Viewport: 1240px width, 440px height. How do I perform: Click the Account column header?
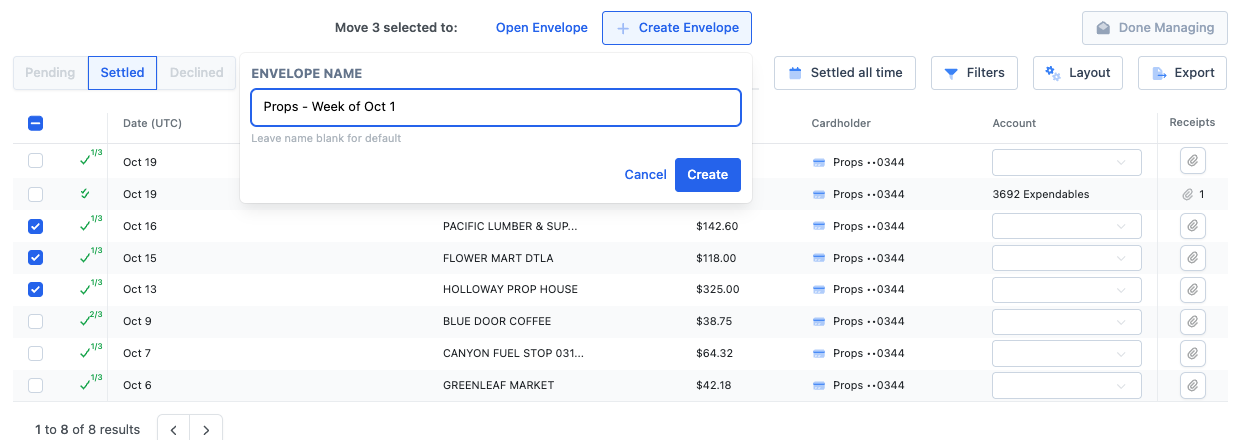point(1014,123)
